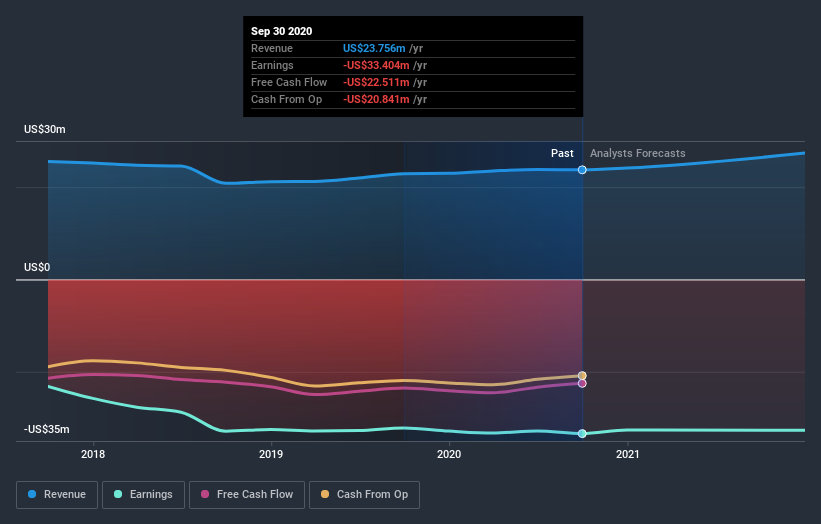Click the Analysts Forecasts label
821x524 pixels.
(638, 153)
